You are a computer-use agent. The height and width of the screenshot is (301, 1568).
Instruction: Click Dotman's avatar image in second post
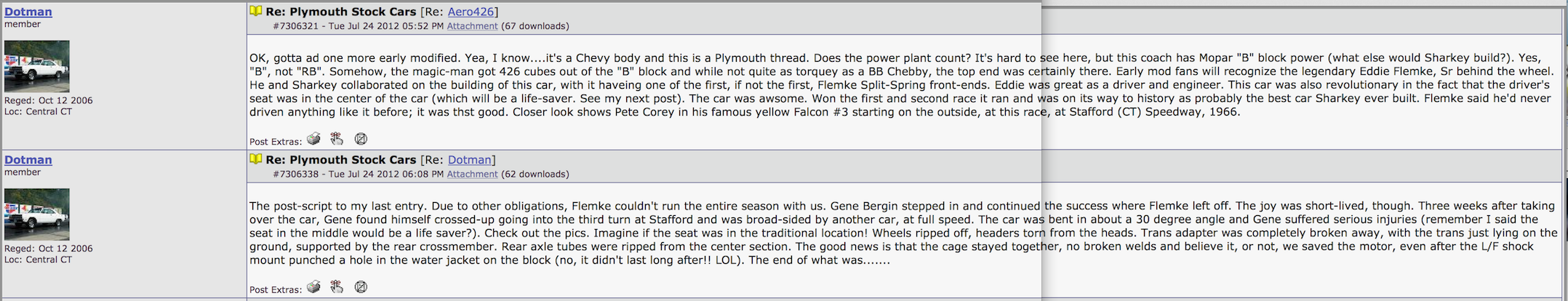tap(37, 214)
